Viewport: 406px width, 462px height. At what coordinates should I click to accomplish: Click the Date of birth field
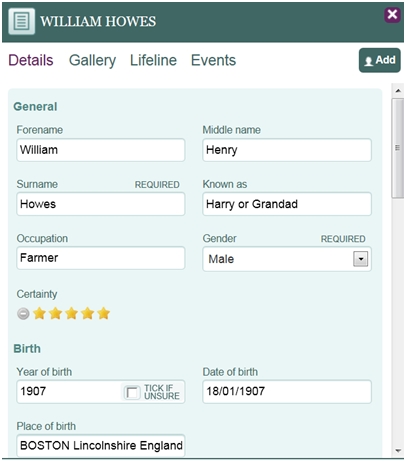coord(287,392)
